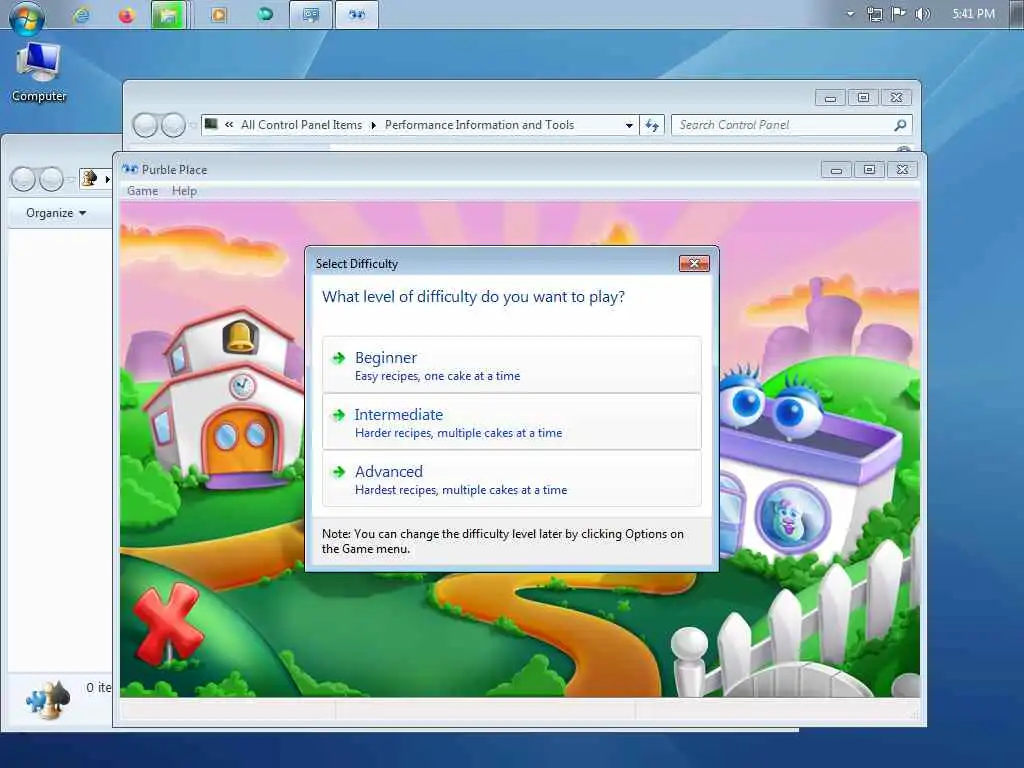Minimize the Purble Place window
The image size is (1024, 768).
(x=836, y=170)
